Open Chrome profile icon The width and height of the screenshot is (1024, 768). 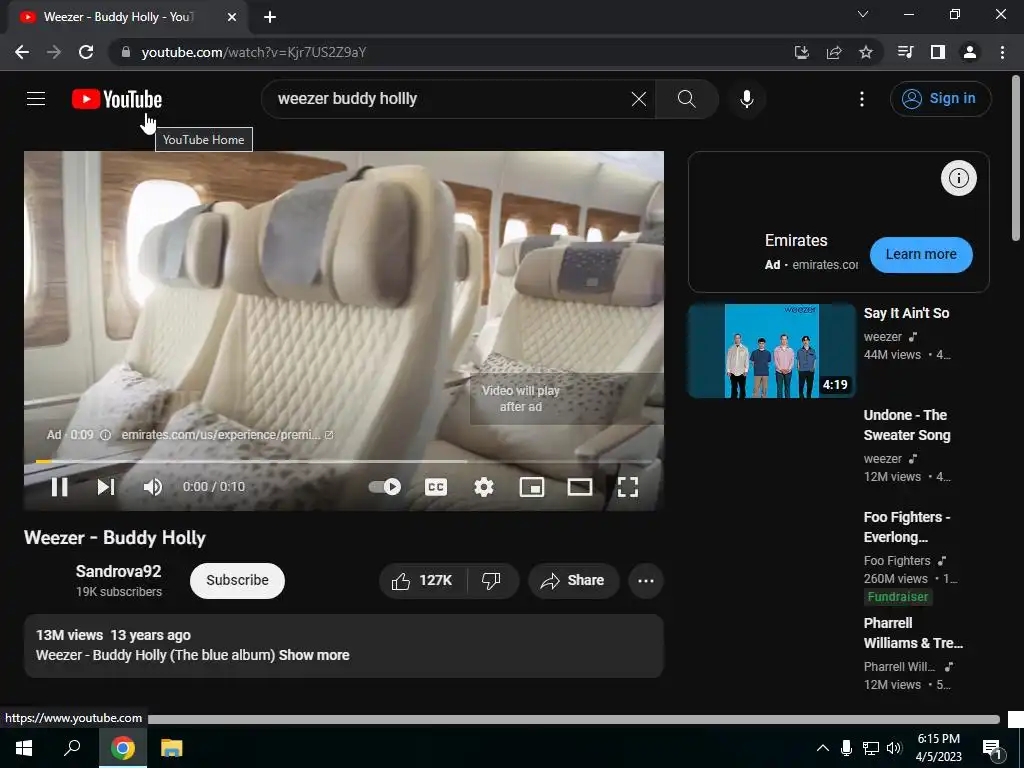point(970,52)
